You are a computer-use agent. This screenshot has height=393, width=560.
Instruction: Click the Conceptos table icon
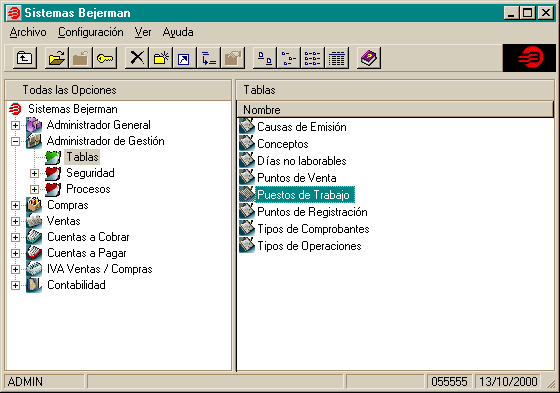pos(247,144)
